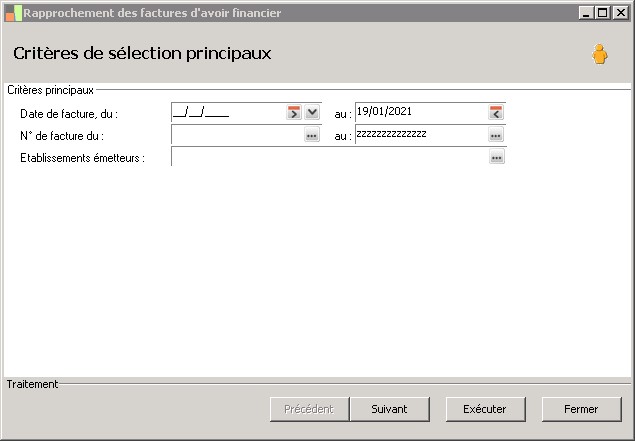Open calendar picker for end date 19/01/2021
The width and height of the screenshot is (635, 441).
click(x=496, y=113)
